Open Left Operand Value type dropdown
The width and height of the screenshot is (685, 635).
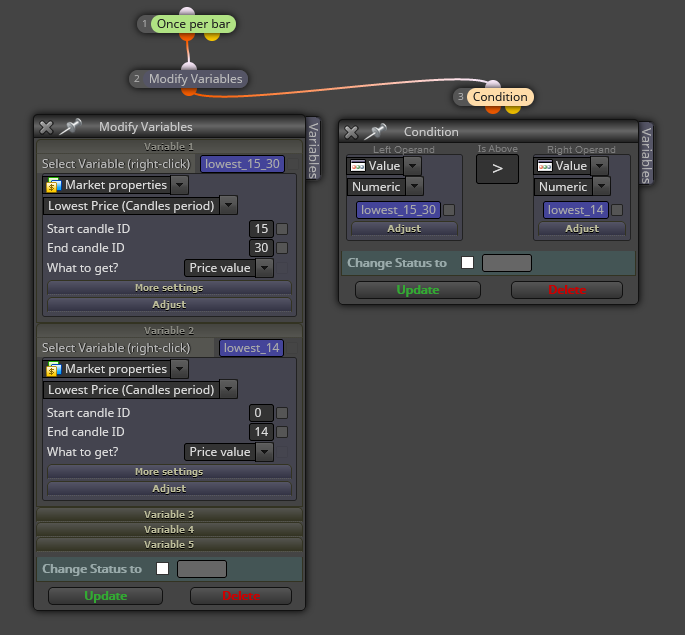(413, 166)
